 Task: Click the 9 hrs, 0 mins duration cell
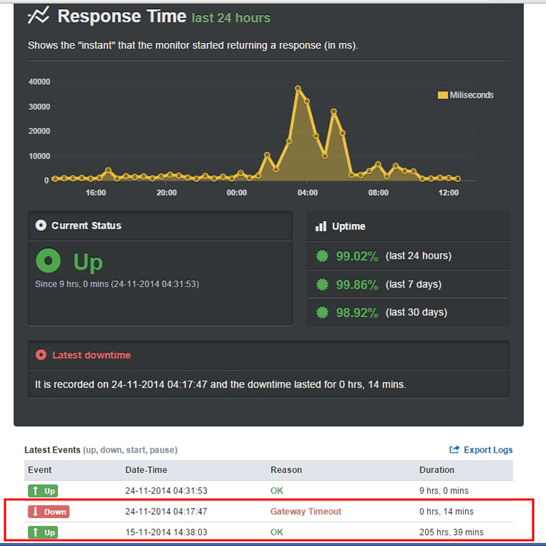click(x=444, y=491)
